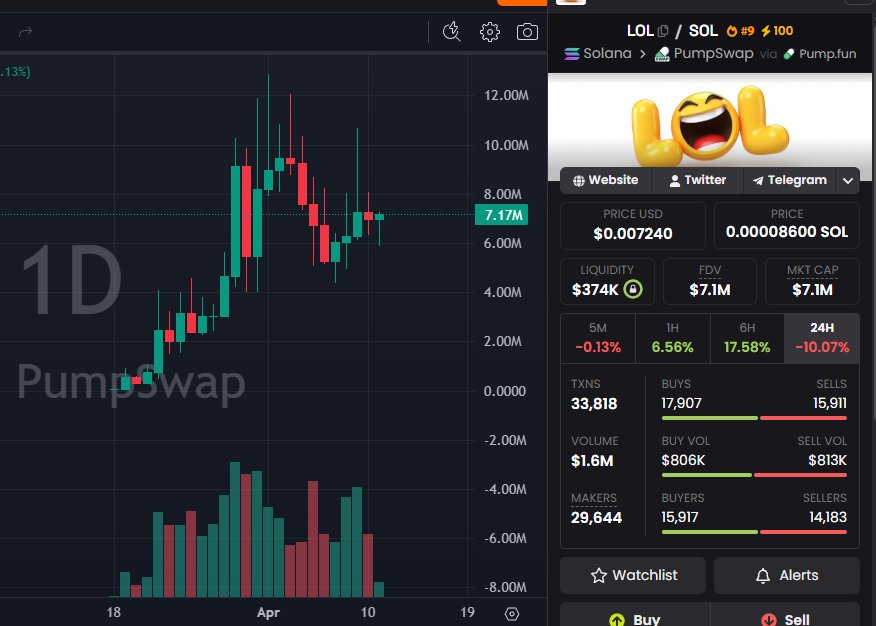Open Alerts for this pair

pos(787,575)
